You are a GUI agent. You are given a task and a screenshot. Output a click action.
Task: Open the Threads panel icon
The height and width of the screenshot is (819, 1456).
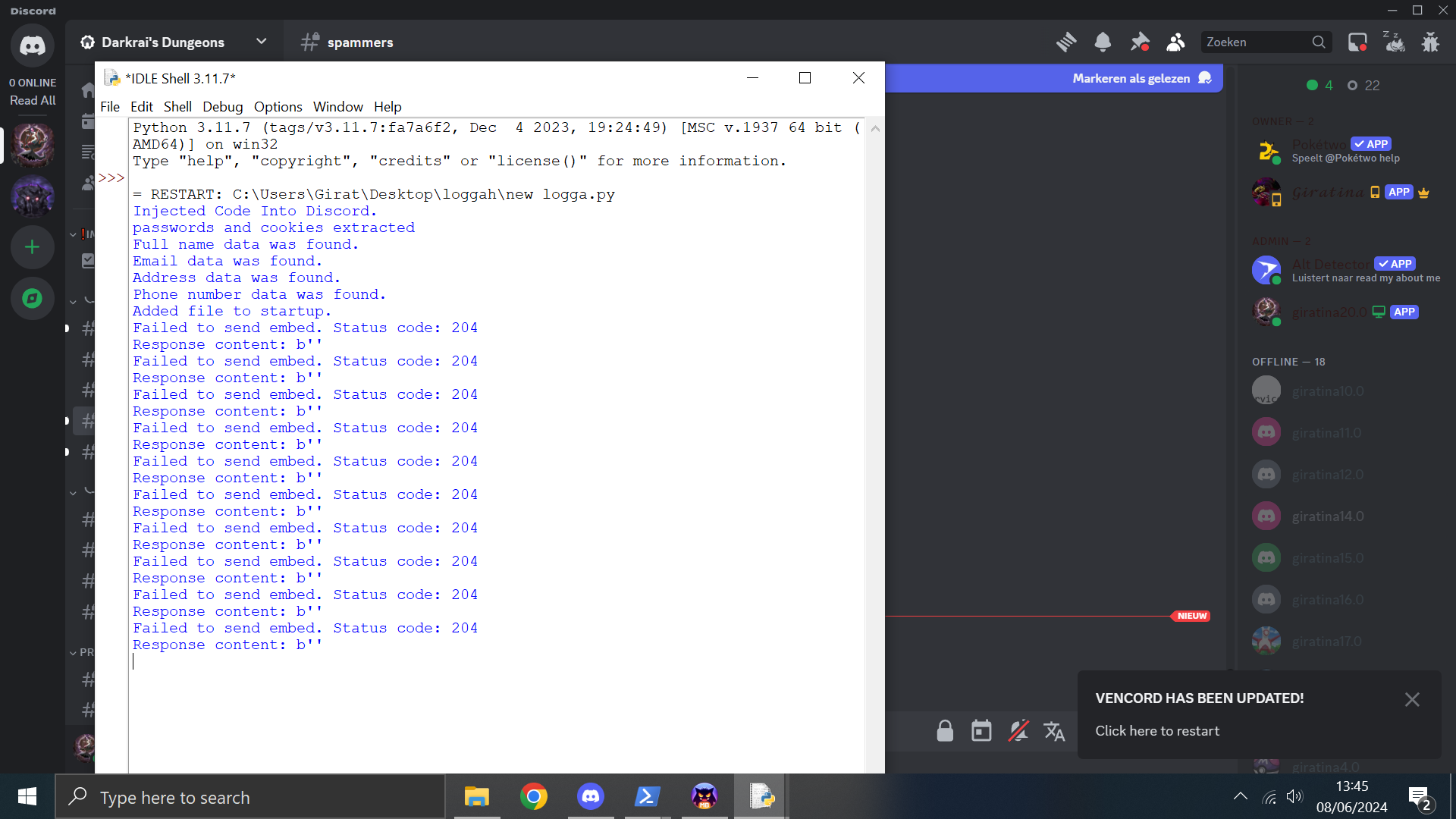(x=1066, y=42)
